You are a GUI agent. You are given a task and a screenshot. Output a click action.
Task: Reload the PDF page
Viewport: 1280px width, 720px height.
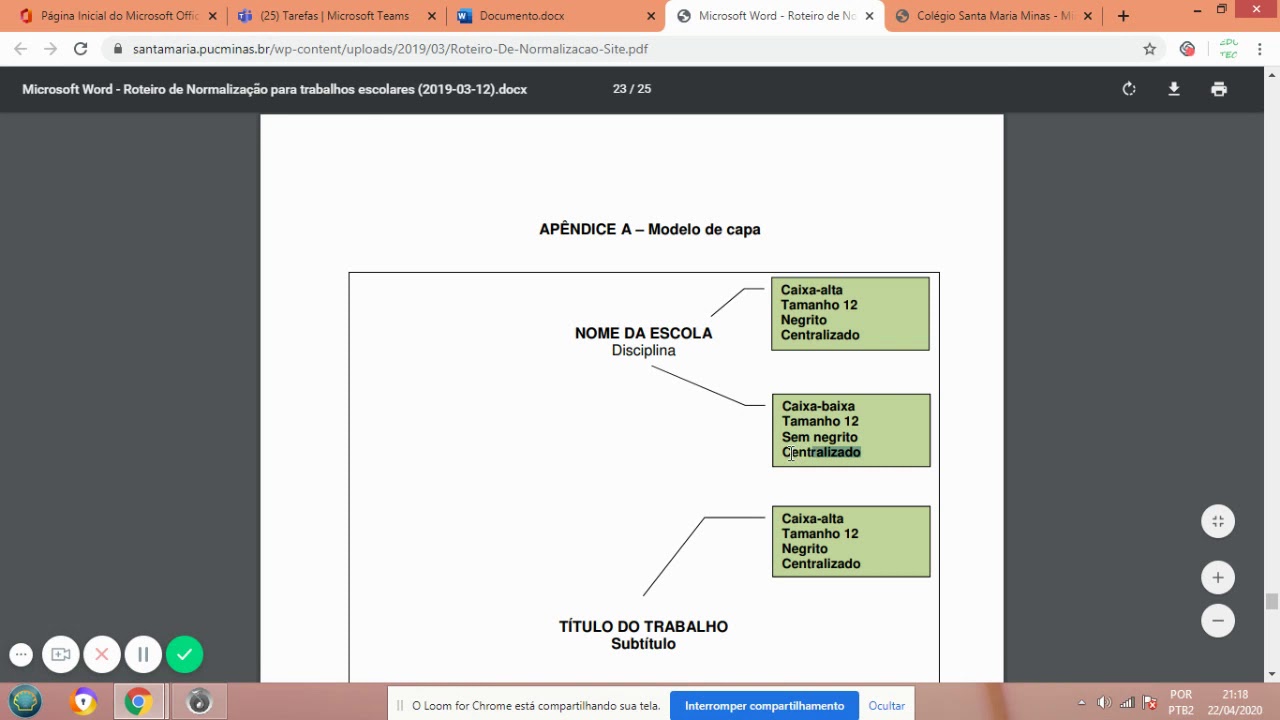pos(81,48)
